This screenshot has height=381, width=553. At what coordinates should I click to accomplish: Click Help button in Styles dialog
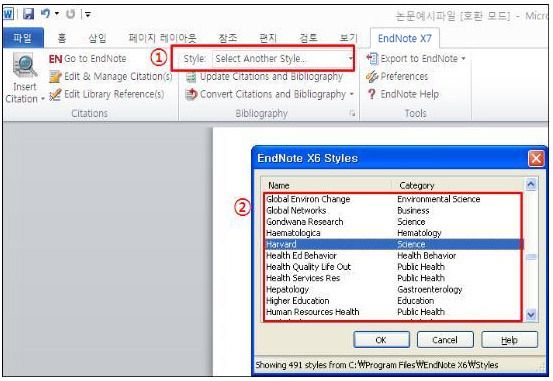tap(510, 340)
